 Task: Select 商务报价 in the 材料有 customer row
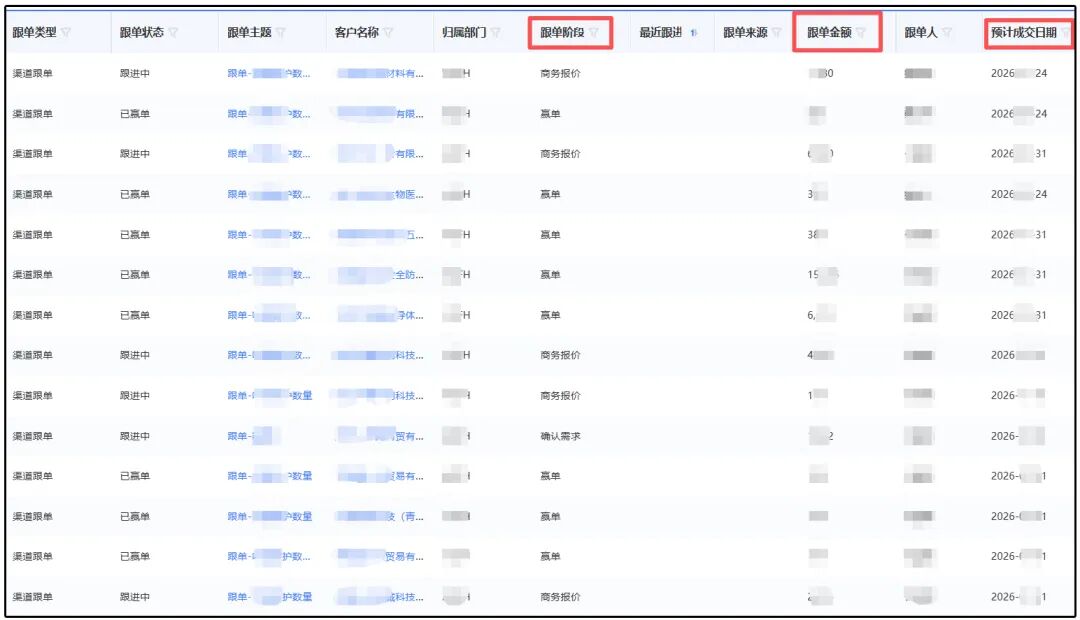pos(560,73)
